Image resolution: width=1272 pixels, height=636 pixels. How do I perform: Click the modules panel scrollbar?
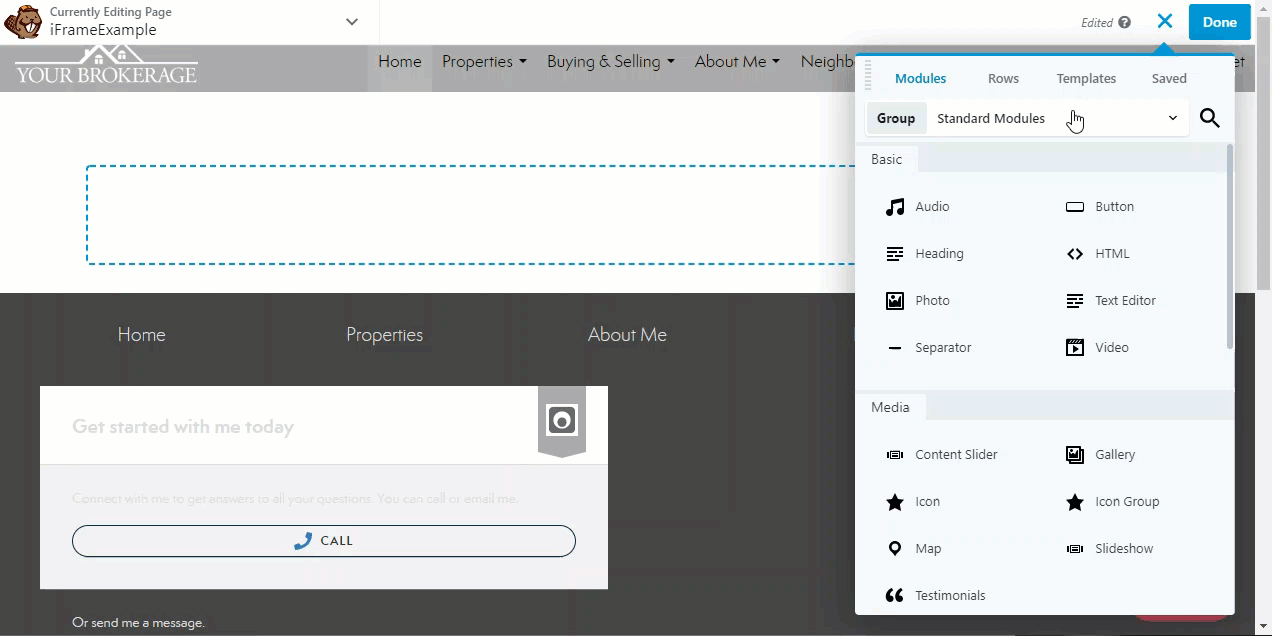(1229, 250)
